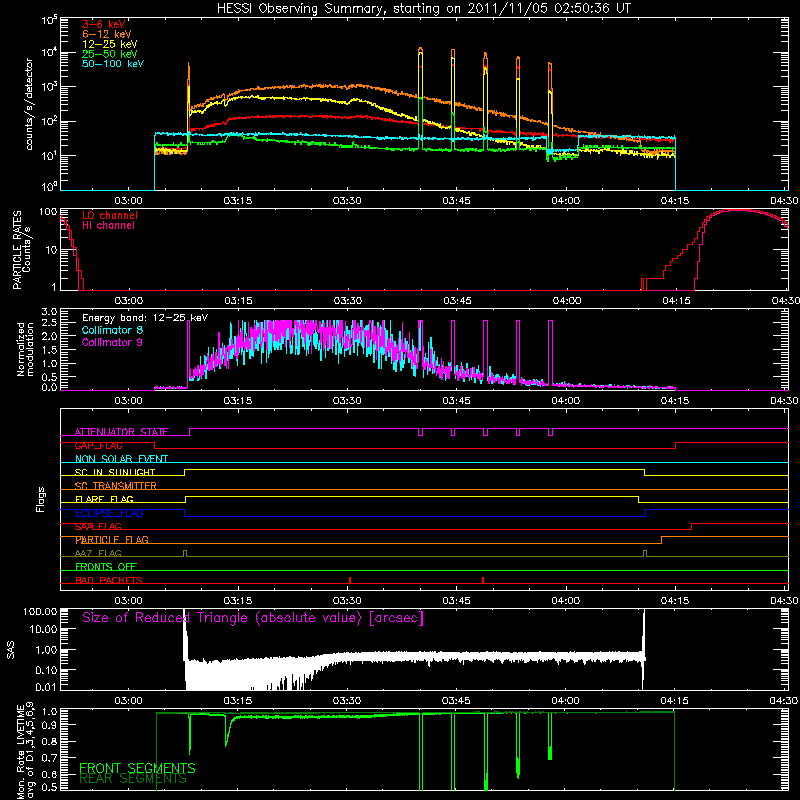Click the counts/s/detector axis label
The image size is (800, 800).
tap(29, 104)
